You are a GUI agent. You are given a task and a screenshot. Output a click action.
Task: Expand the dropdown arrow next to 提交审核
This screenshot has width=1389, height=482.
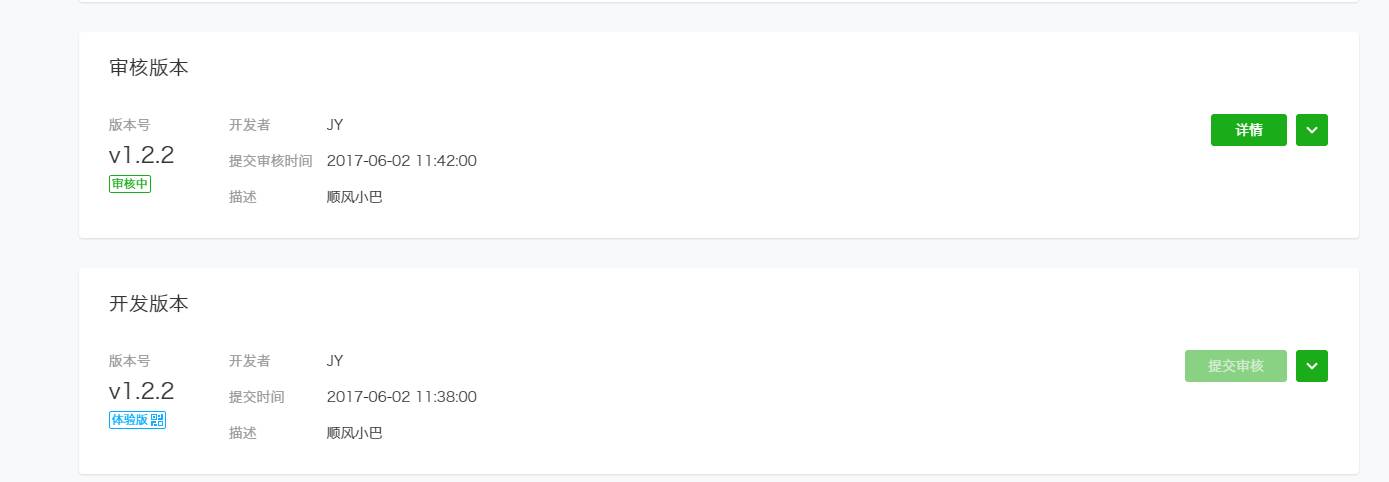pyautogui.click(x=1311, y=366)
